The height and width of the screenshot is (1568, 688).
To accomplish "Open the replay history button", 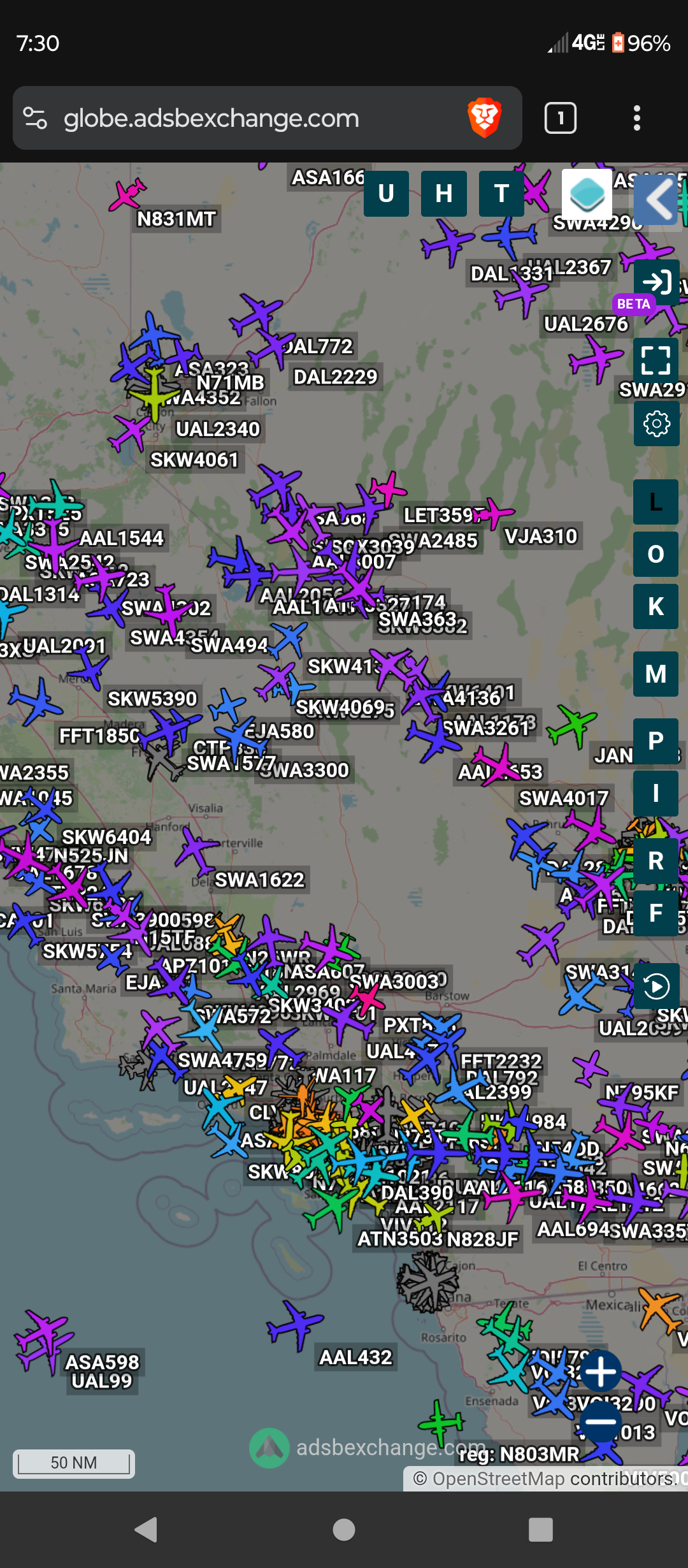I will click(657, 986).
